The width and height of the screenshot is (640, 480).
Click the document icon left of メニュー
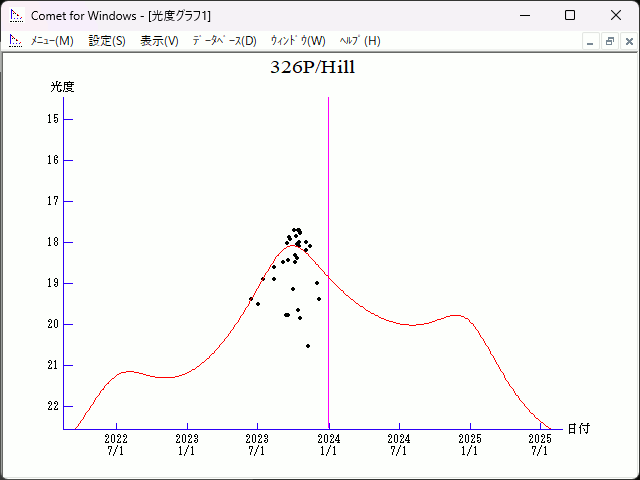(15, 41)
